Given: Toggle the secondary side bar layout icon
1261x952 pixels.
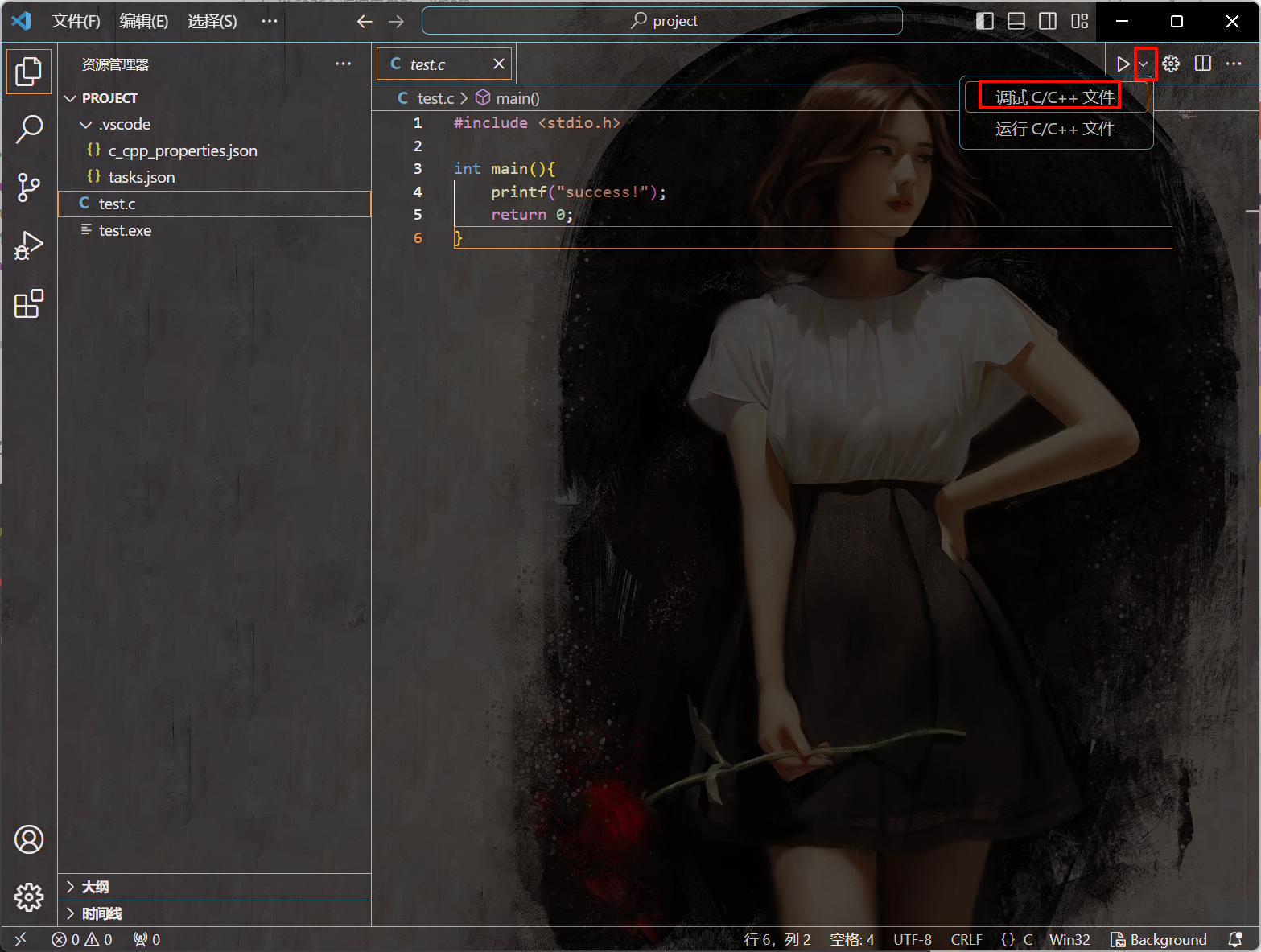Looking at the screenshot, I should click(1048, 21).
